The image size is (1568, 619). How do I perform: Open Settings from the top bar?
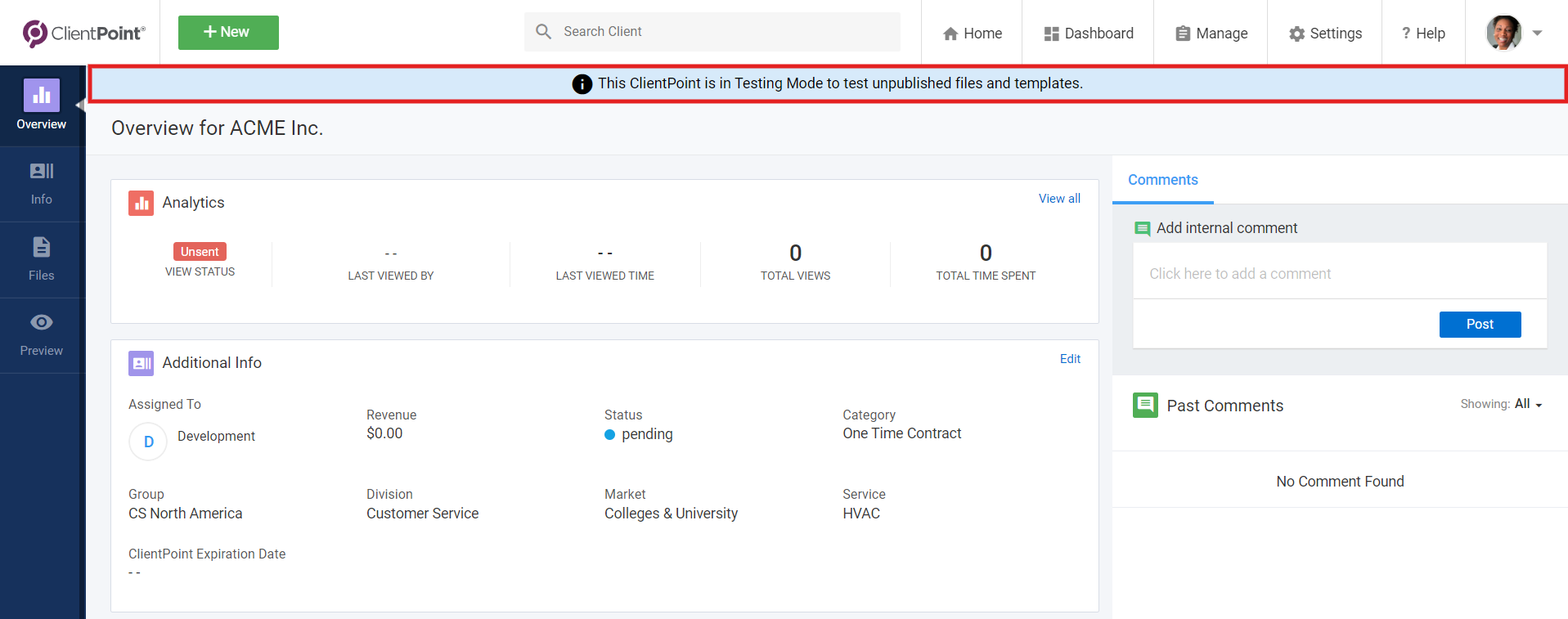[1325, 34]
